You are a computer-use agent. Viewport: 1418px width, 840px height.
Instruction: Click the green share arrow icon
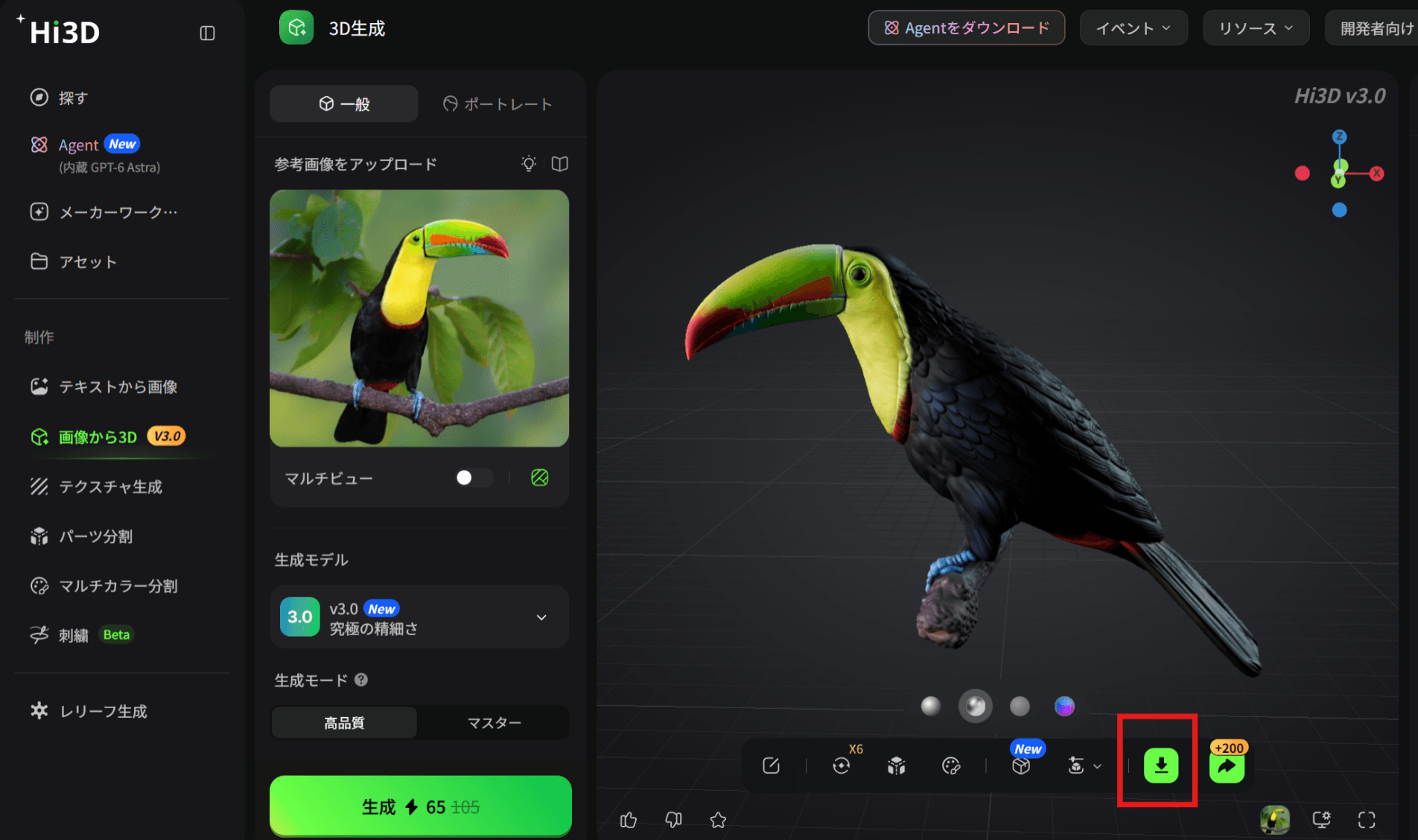[x=1227, y=766]
